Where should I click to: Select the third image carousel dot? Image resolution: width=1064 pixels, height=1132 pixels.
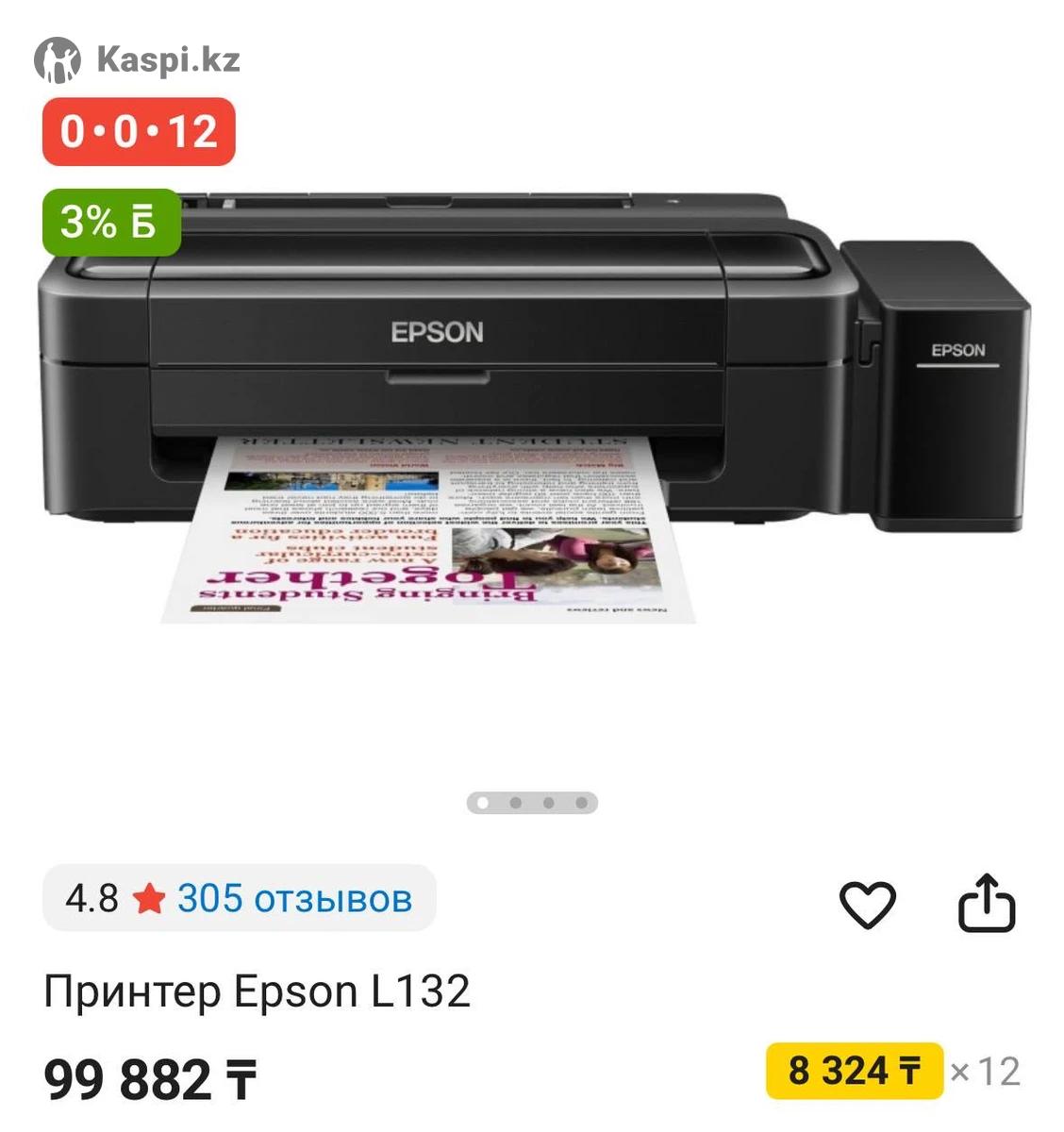coord(548,803)
